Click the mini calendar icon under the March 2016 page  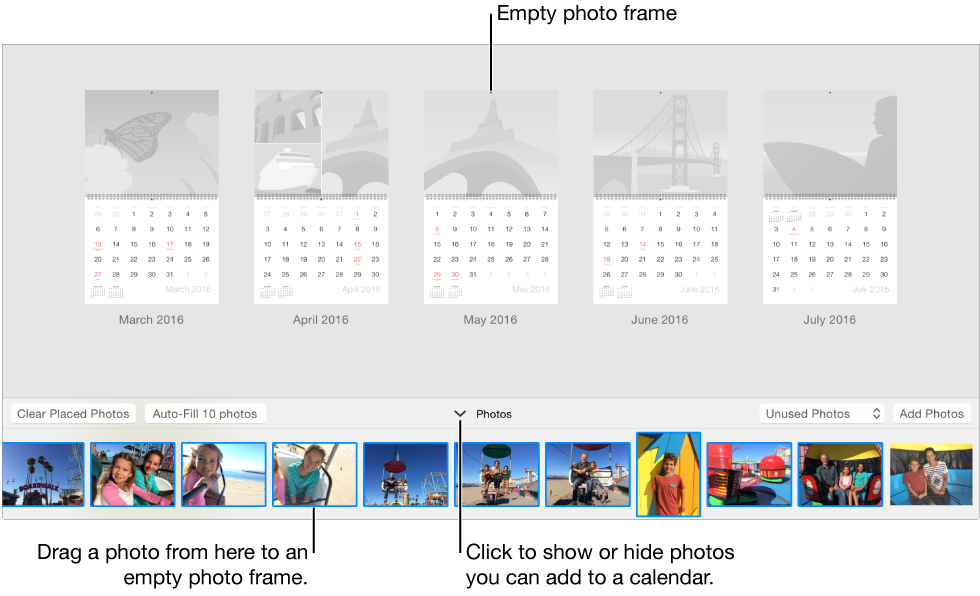tap(96, 292)
